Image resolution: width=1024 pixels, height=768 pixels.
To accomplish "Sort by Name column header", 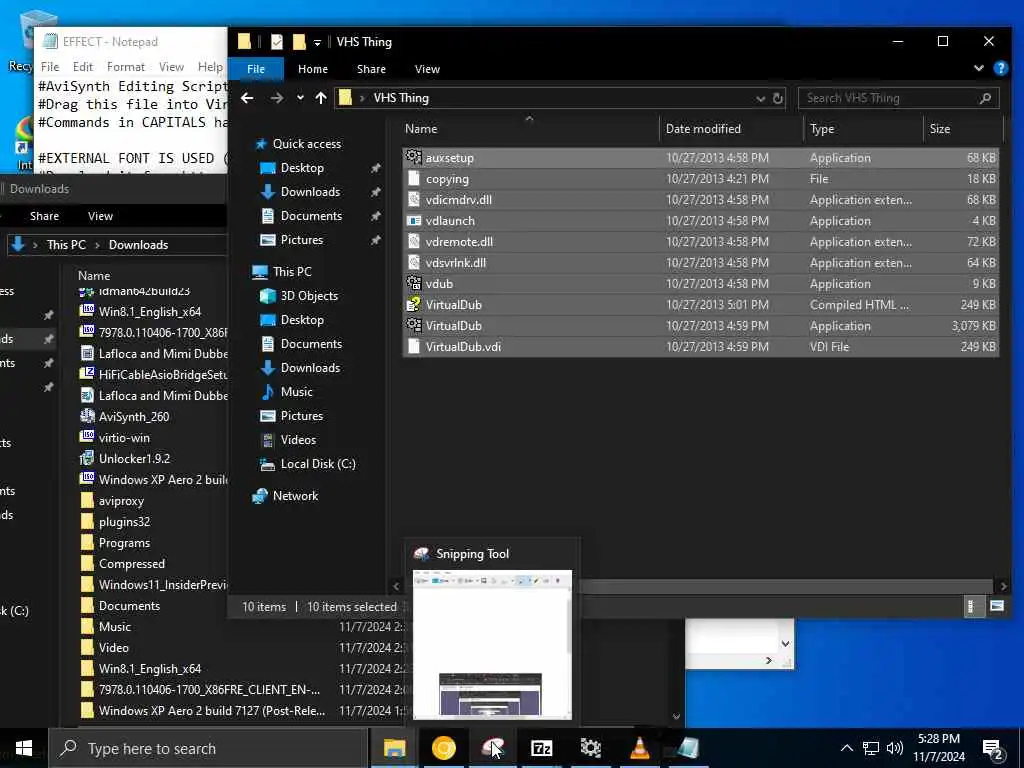I will (x=529, y=129).
